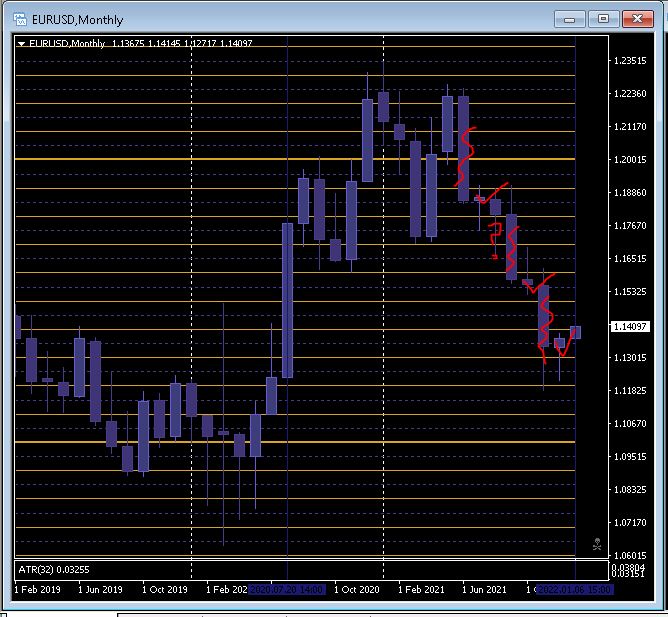Click the highlighted 2022.01.06 15:00 time marker

[x=575, y=590]
